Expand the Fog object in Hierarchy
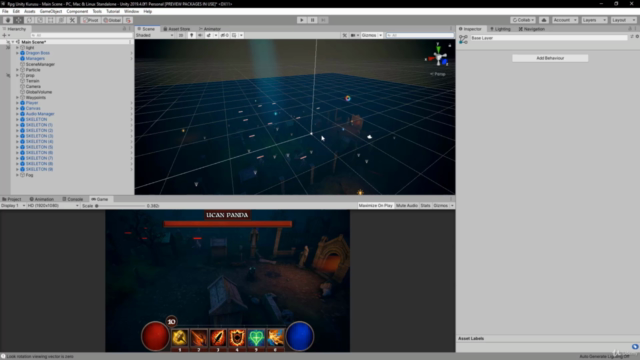640x360 pixels. tap(18, 175)
